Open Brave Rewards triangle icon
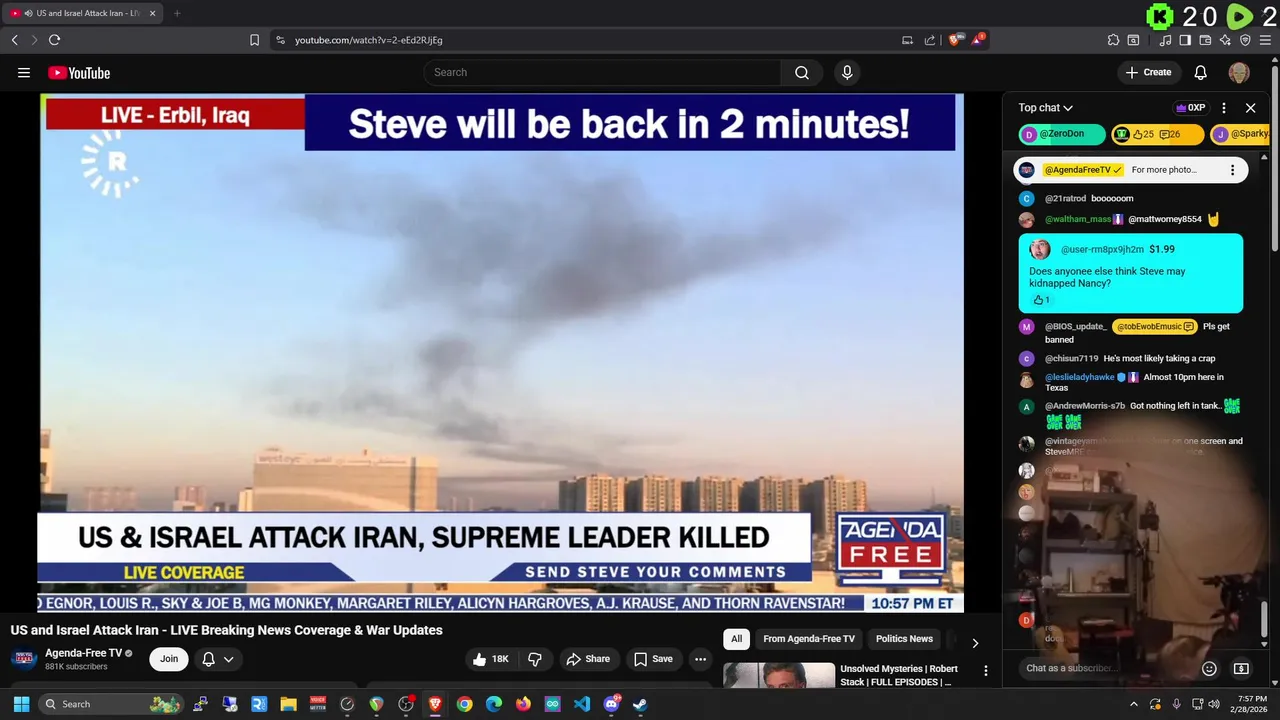 [x=979, y=40]
